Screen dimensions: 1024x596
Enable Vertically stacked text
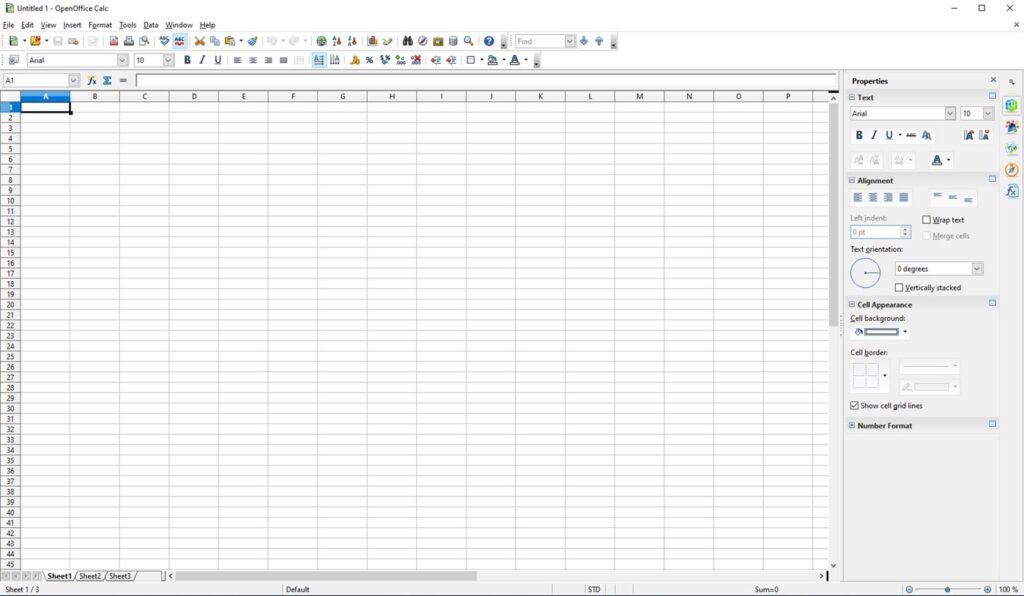[898, 287]
